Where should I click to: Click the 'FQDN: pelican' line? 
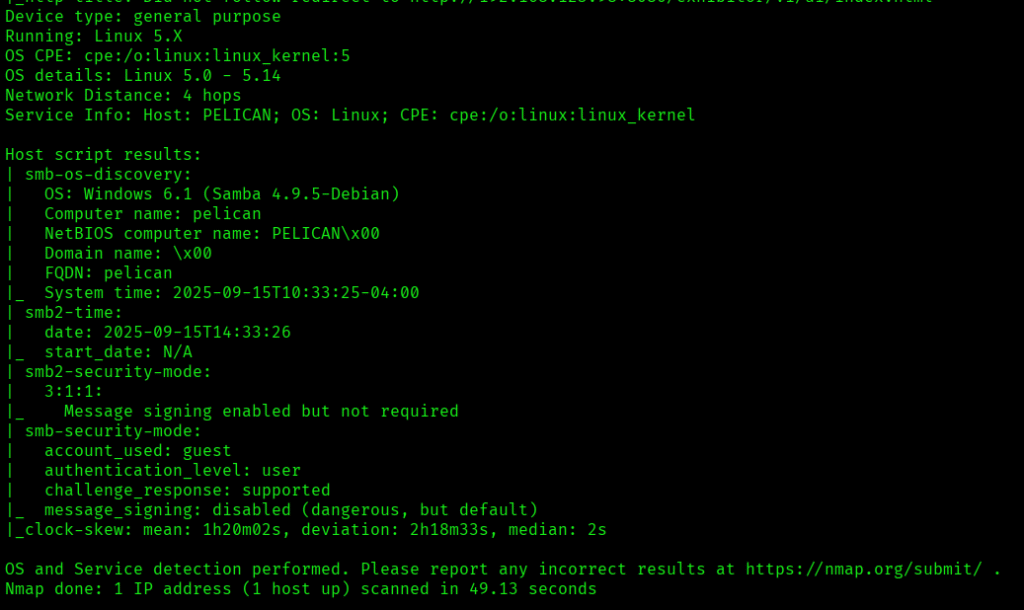(108, 273)
